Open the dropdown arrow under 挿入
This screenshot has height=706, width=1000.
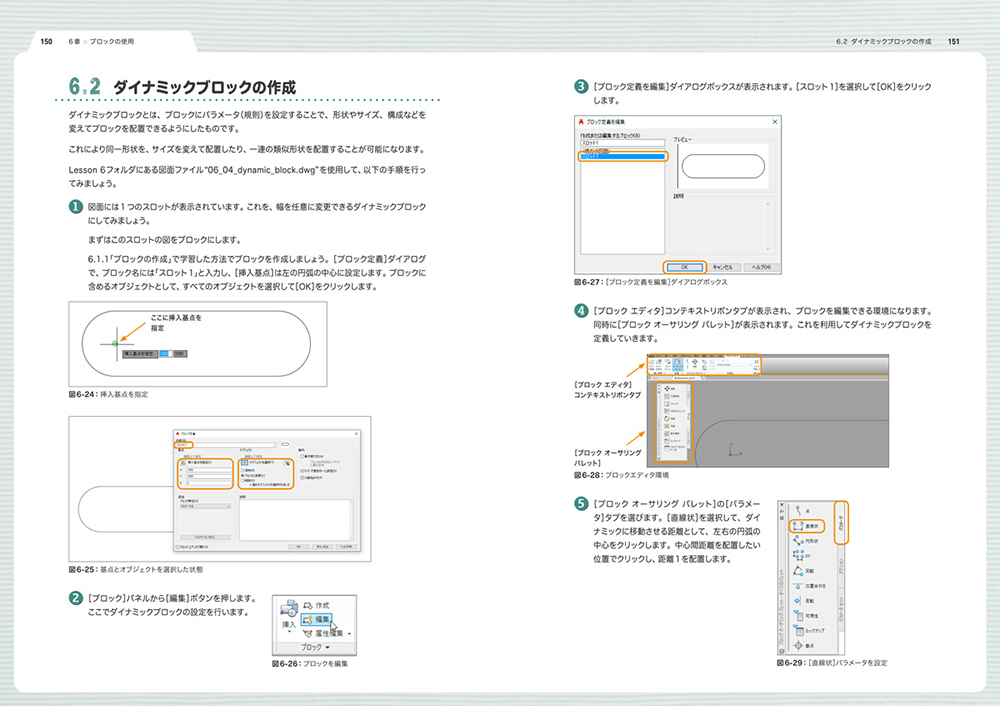(x=289, y=632)
